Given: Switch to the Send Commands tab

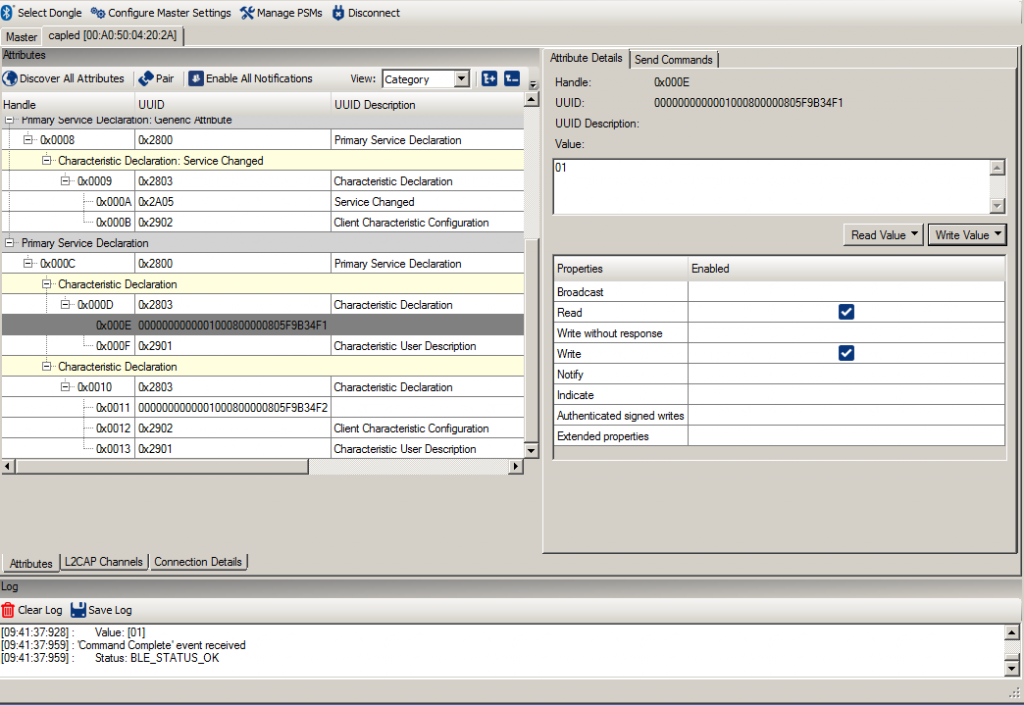Looking at the screenshot, I should pos(673,59).
